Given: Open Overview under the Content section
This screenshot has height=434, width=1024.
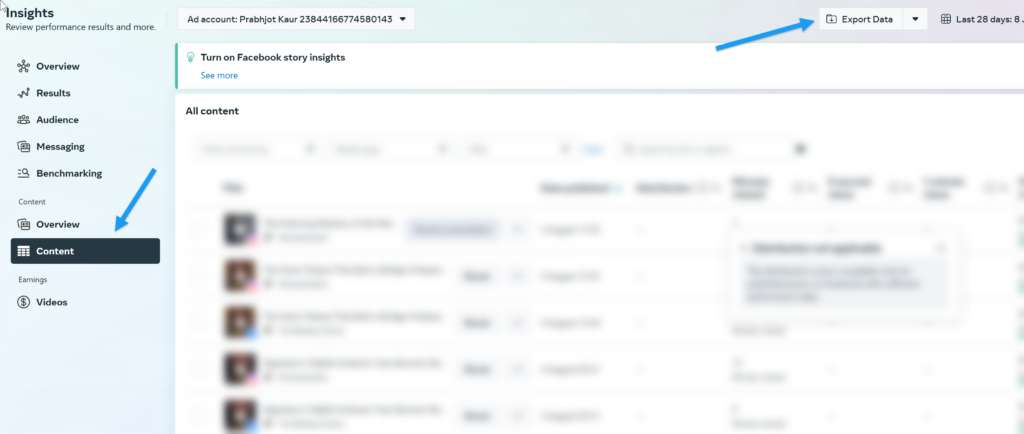Looking at the screenshot, I should click(x=57, y=224).
